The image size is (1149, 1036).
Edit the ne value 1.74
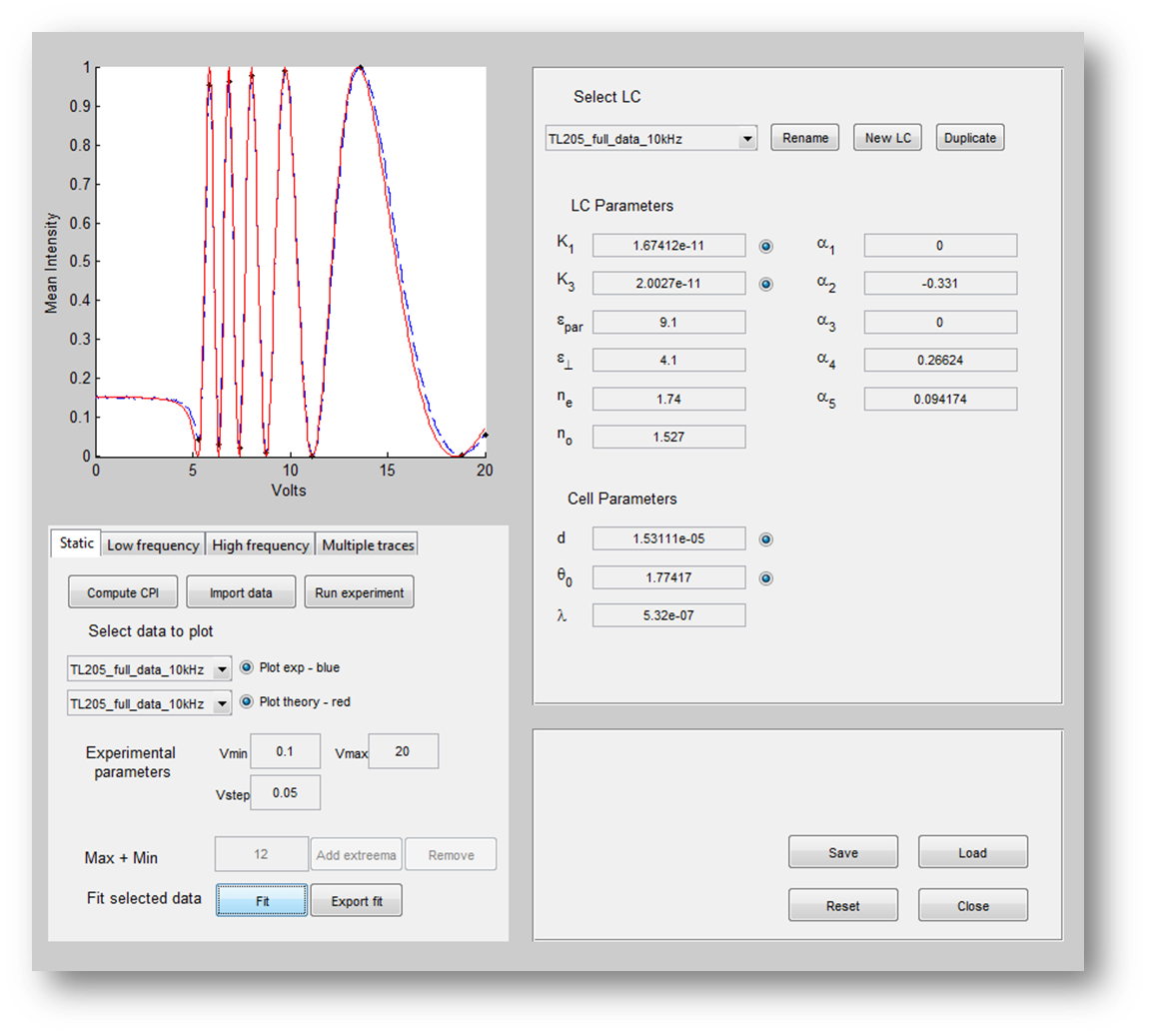669,400
